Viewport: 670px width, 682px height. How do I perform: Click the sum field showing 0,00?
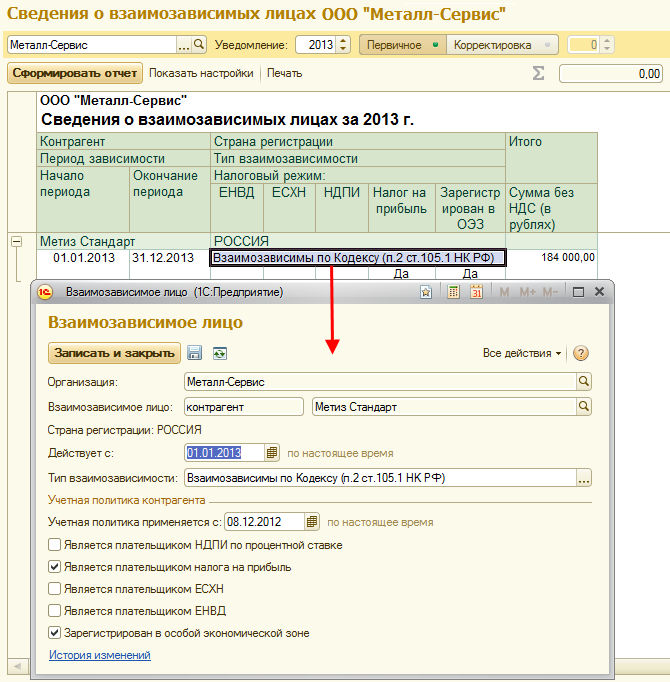[611, 74]
